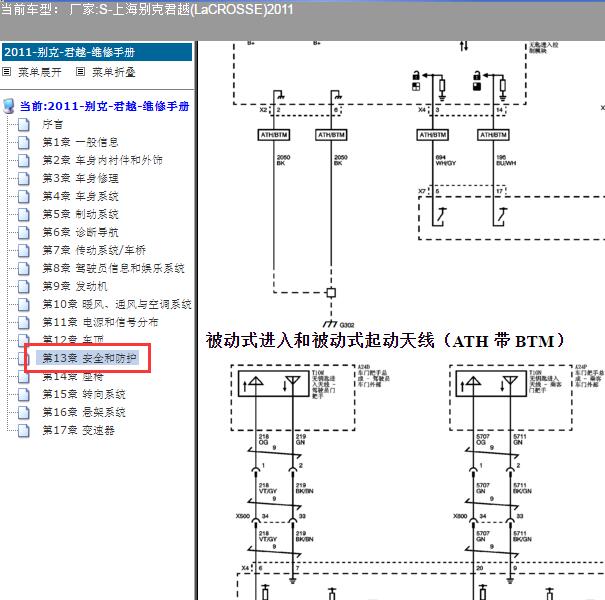Open 第9章 发动机
This screenshot has width=605, height=600.
[x=75, y=286]
